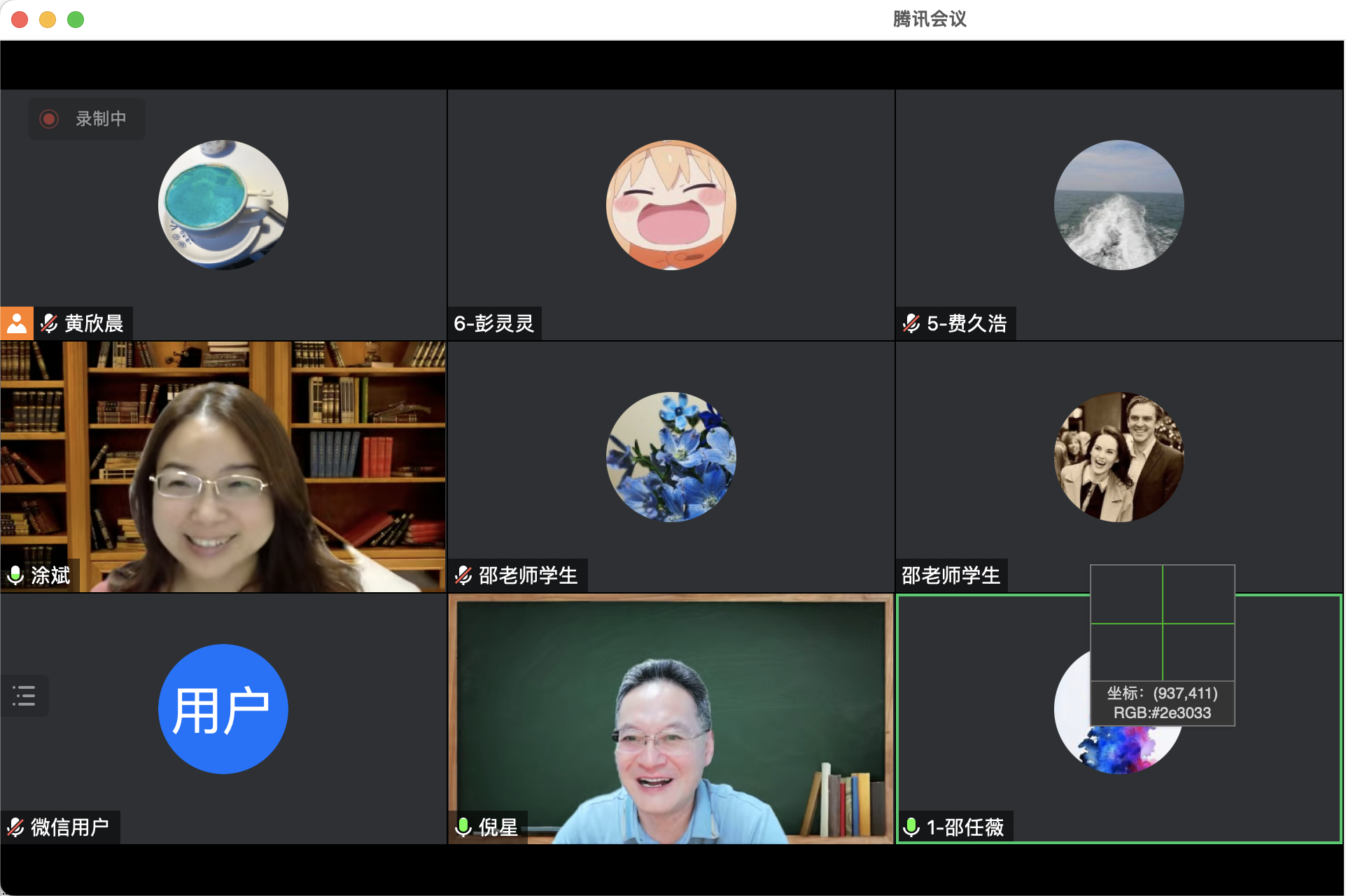This screenshot has width=1346, height=896.
Task: Click the orange host badge next to 黄欣晨
Action: pos(17,323)
